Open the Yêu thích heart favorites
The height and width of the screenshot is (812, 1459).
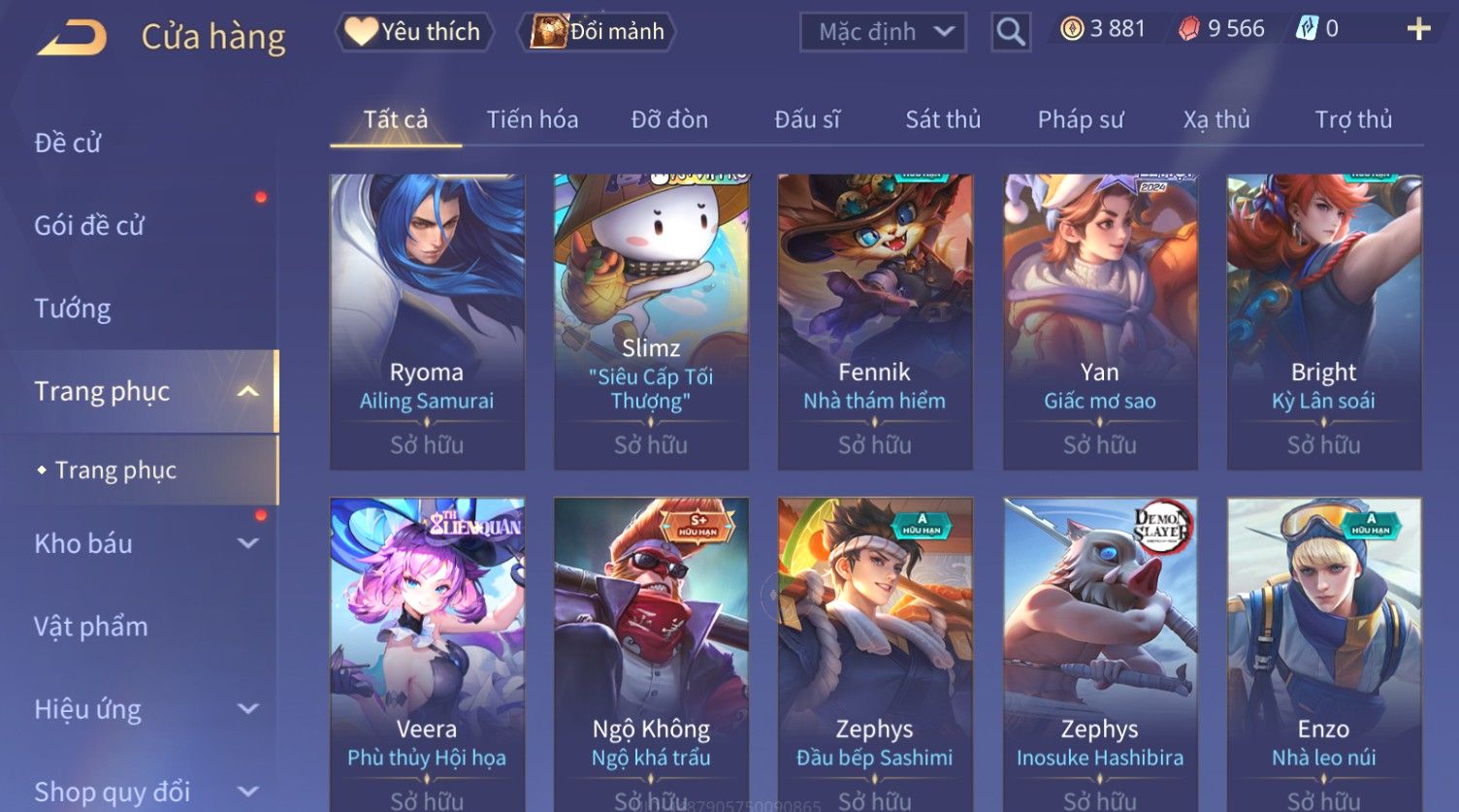click(x=414, y=32)
